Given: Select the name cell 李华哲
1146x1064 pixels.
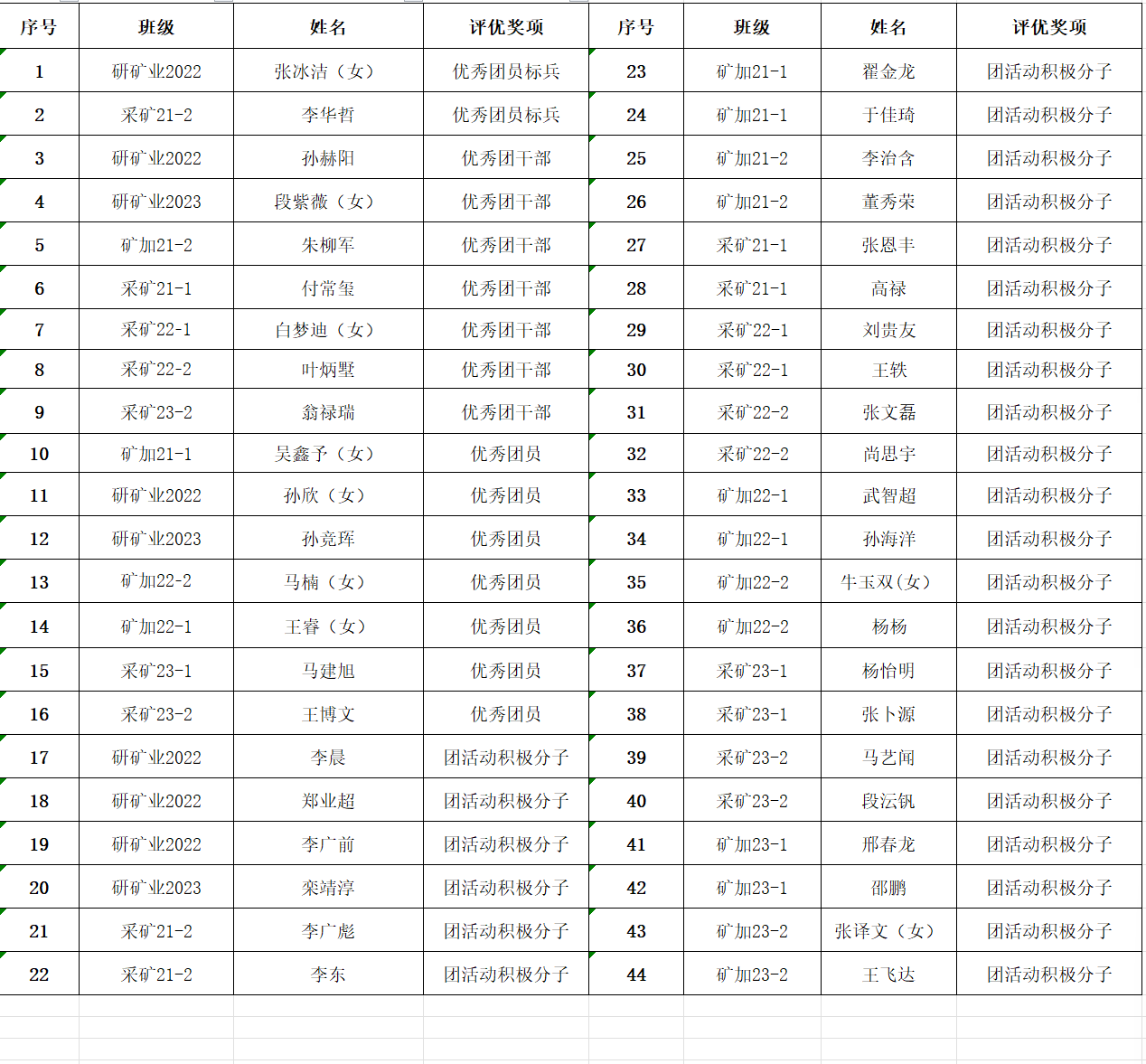Looking at the screenshot, I should pyautogui.click(x=327, y=115).
